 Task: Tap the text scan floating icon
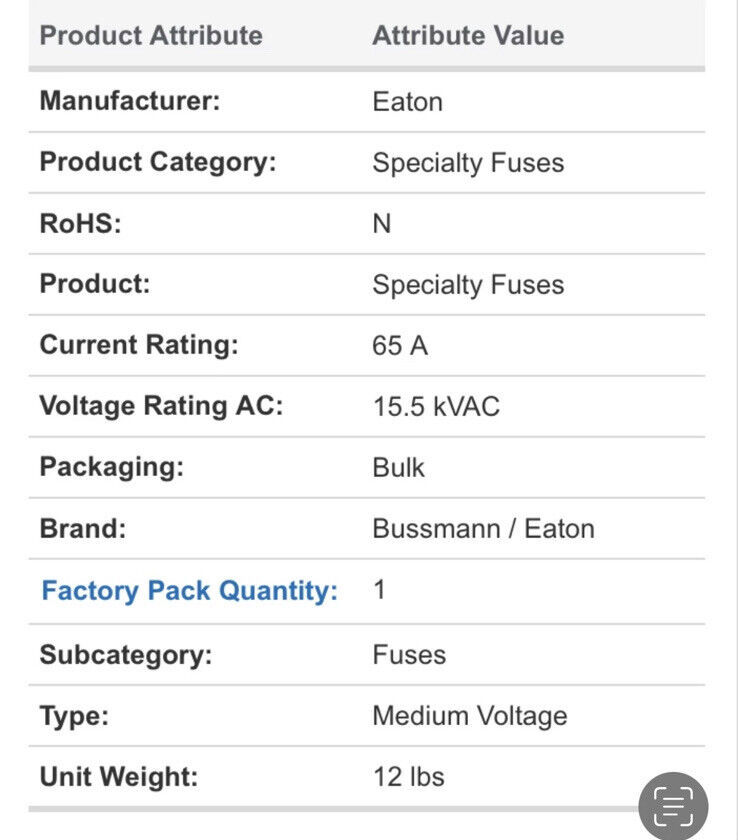(673, 806)
